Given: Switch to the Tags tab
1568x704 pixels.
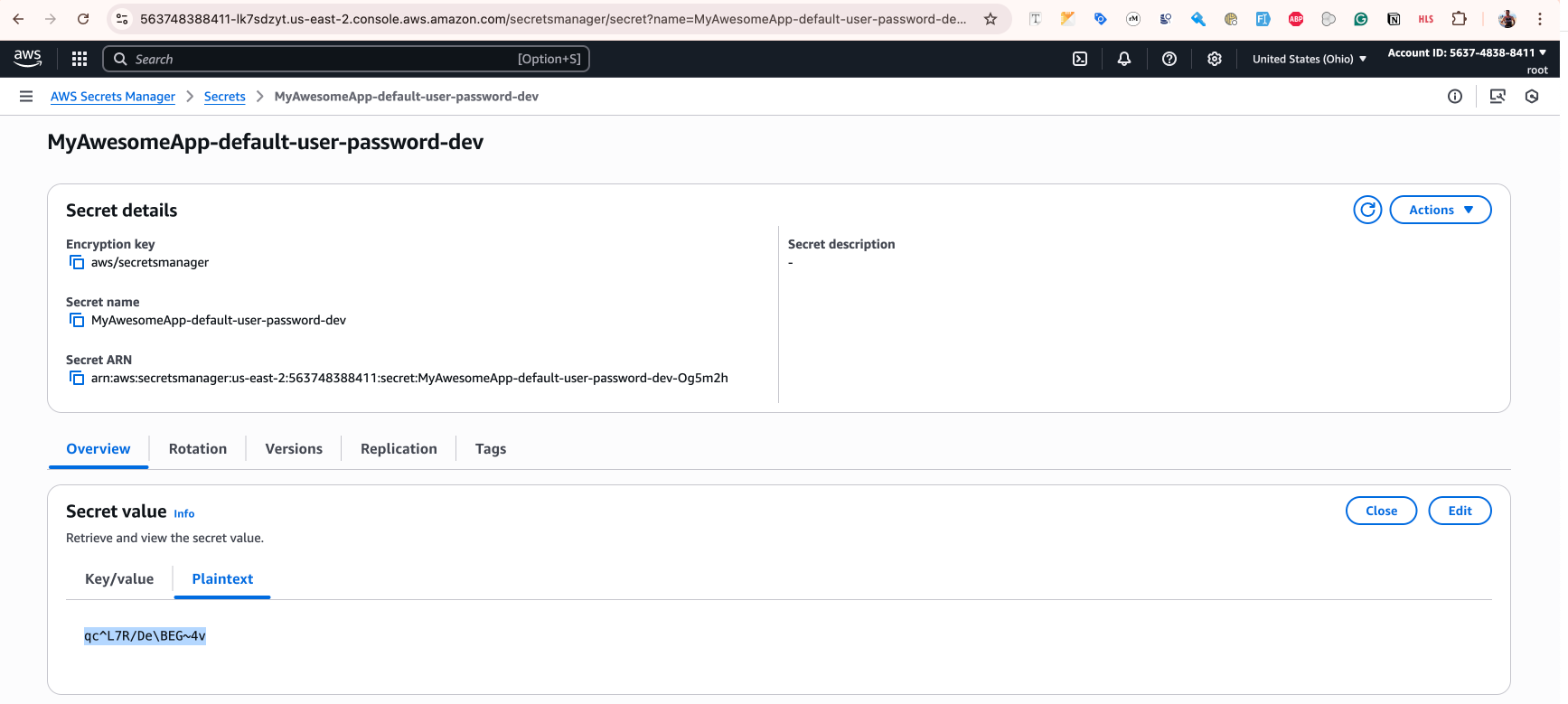Looking at the screenshot, I should [x=491, y=449].
